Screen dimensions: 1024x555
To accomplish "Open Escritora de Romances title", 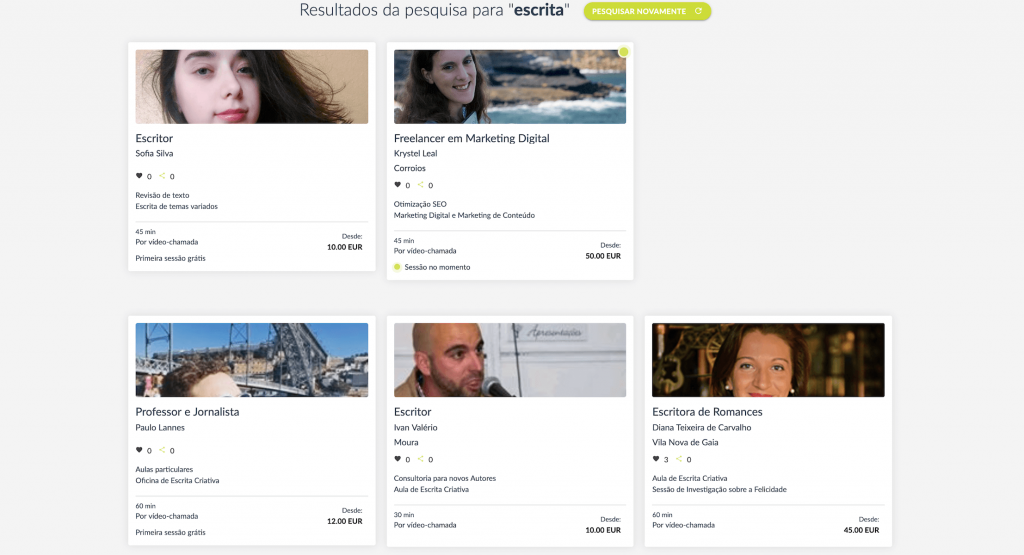I will click(x=707, y=412).
